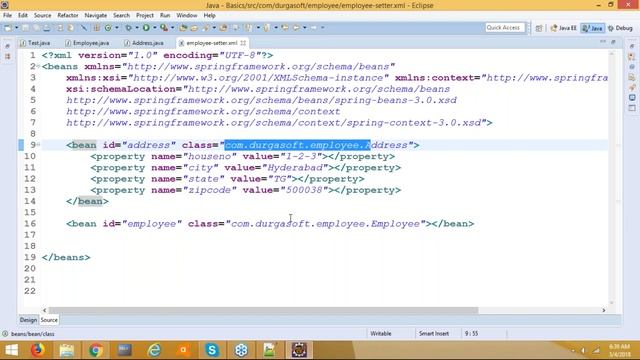Viewport: 640px width, 360px height.
Task: Click the '9 : 55' cursor position in the status bar
Action: click(x=471, y=333)
